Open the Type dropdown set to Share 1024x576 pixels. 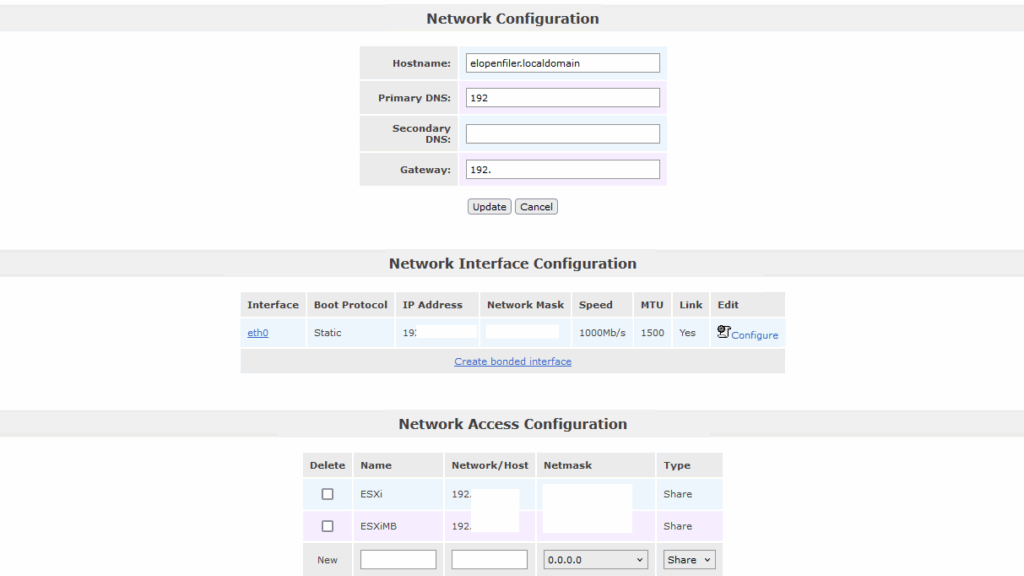pos(689,560)
